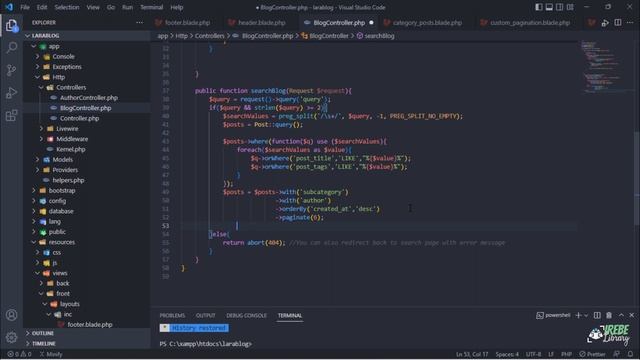Click the editor vertical scrollbar
Viewport: 640px width, 360px height.
click(x=637, y=178)
